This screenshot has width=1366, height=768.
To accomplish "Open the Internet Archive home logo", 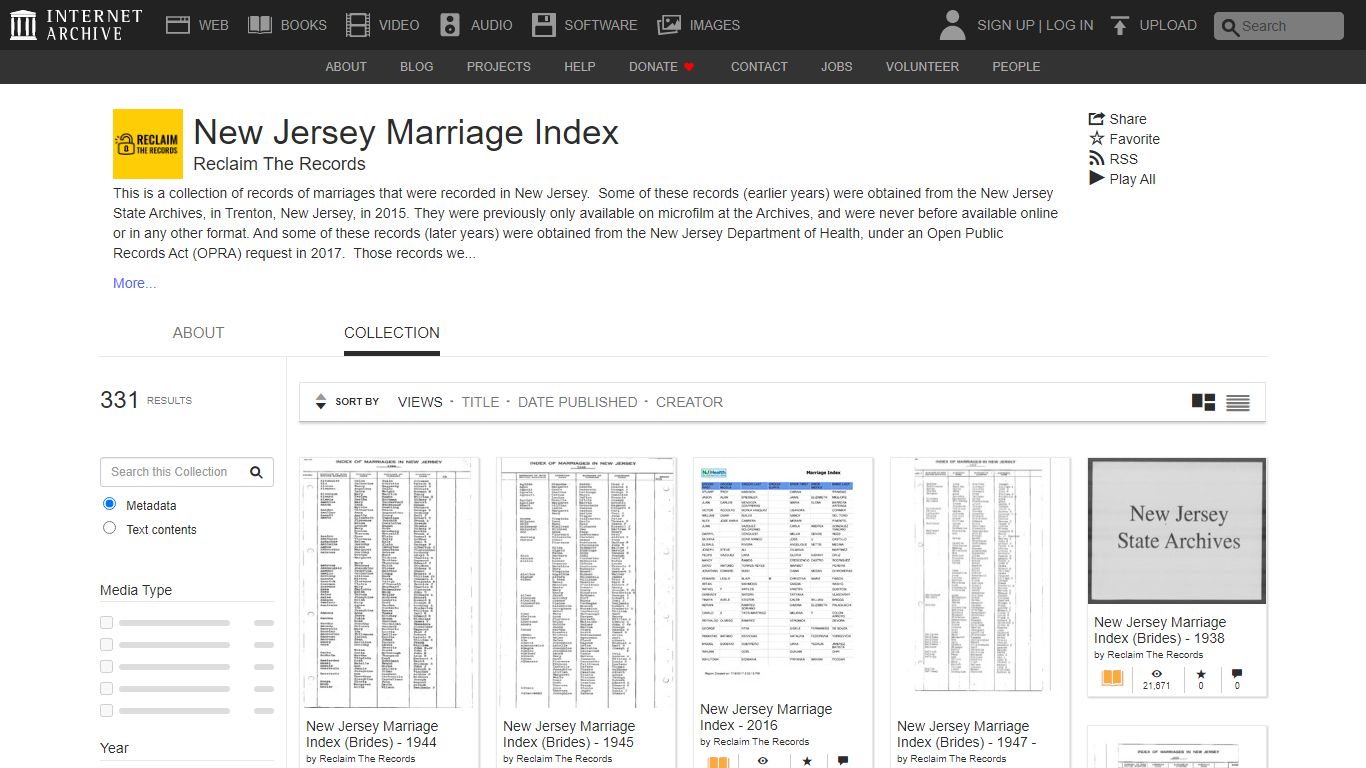I will 76,25.
